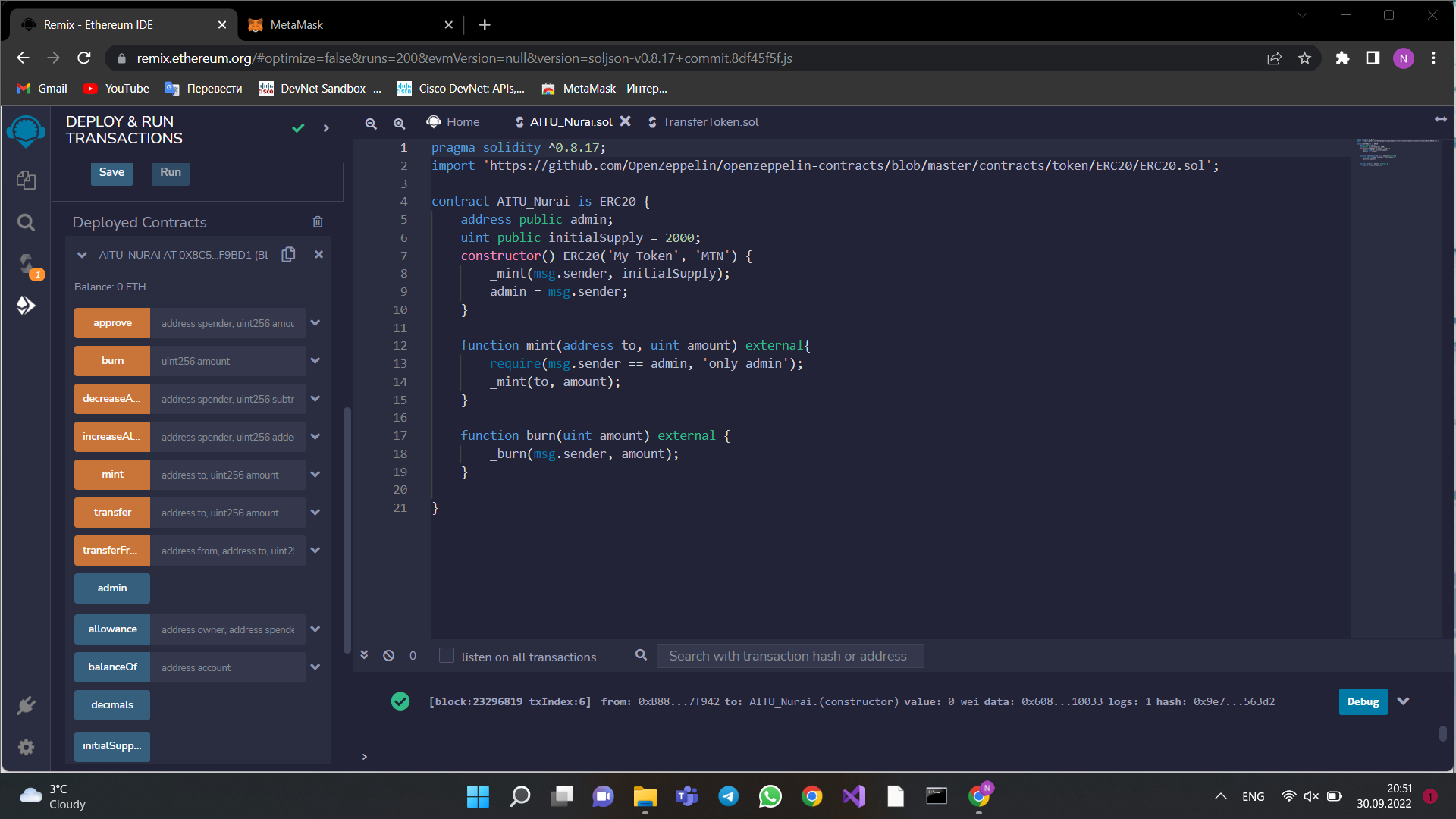Collapse the terminal panel
This screenshot has width=1456, height=819.
[x=364, y=655]
